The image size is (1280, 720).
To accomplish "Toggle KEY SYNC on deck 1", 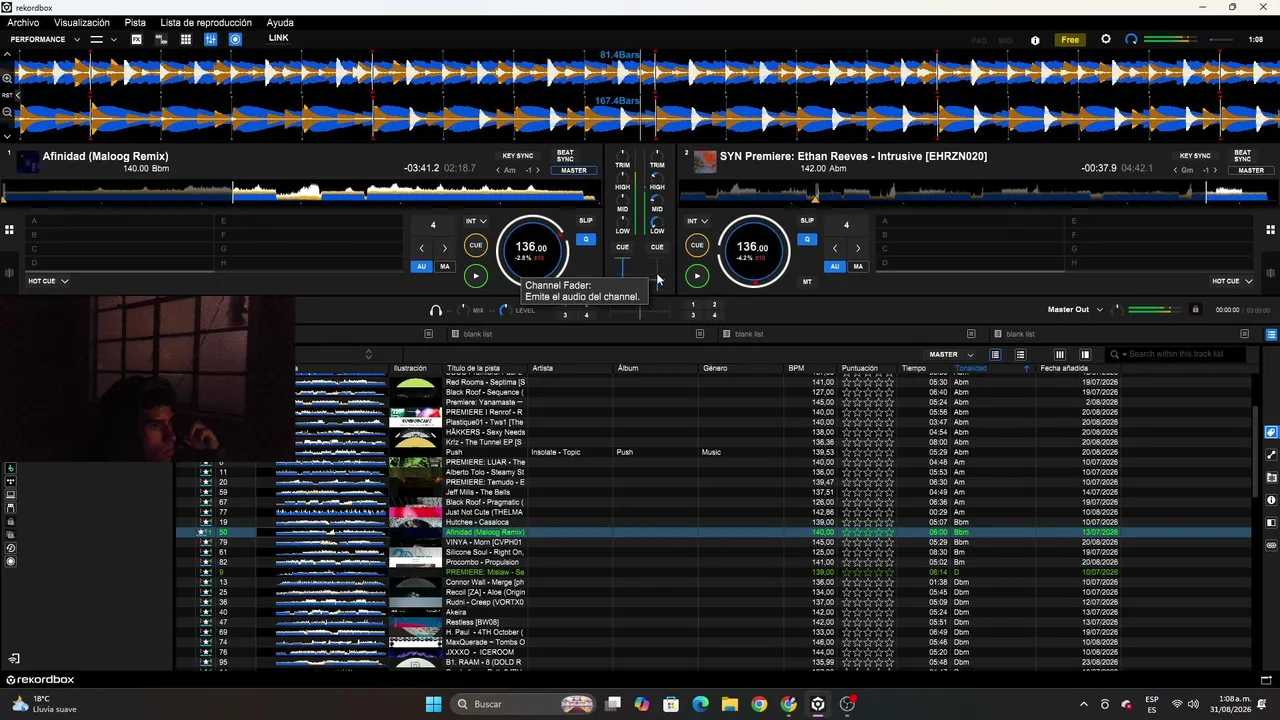I will coord(518,156).
